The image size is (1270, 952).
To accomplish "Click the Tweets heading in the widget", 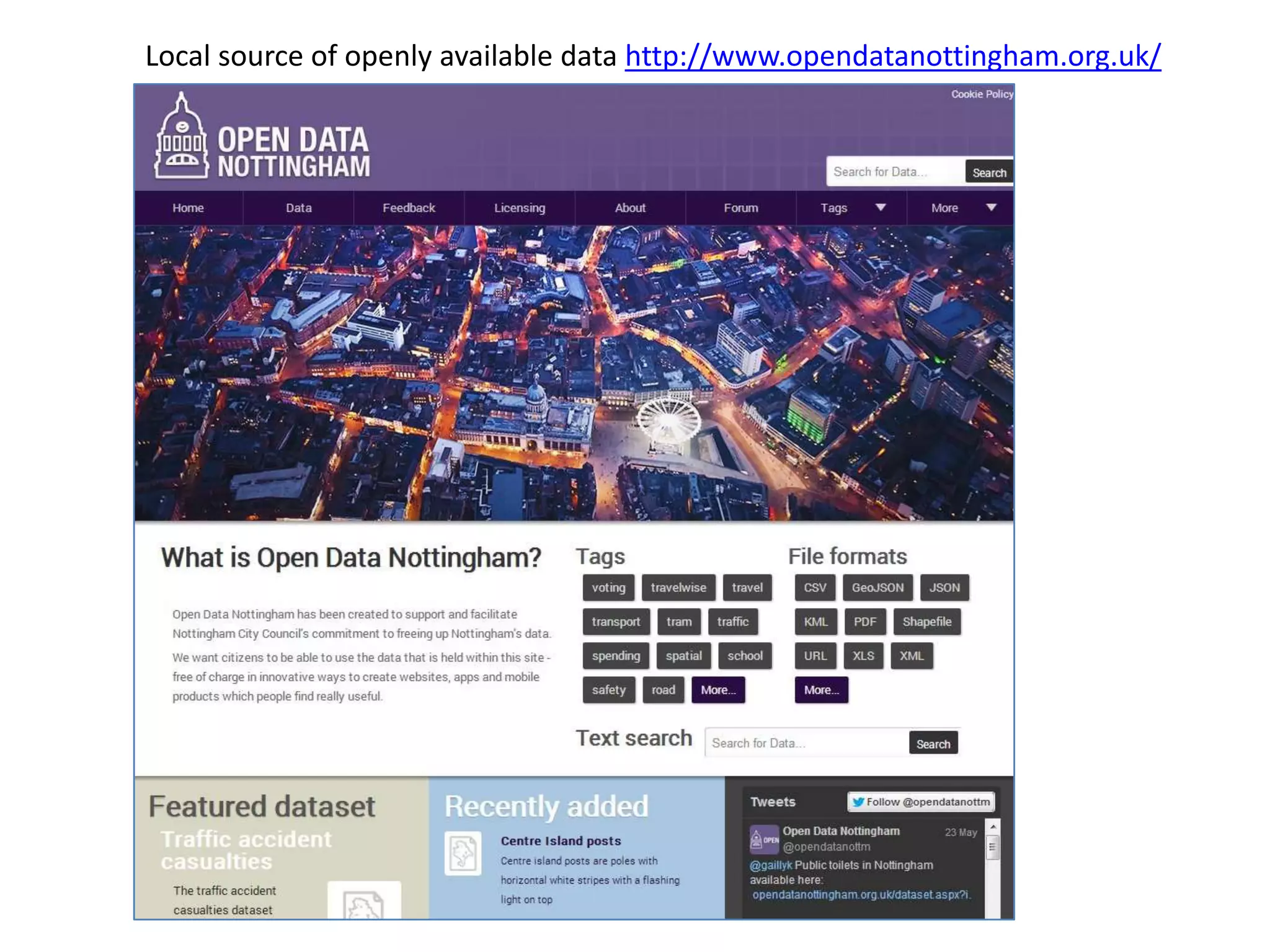I will click(x=773, y=802).
